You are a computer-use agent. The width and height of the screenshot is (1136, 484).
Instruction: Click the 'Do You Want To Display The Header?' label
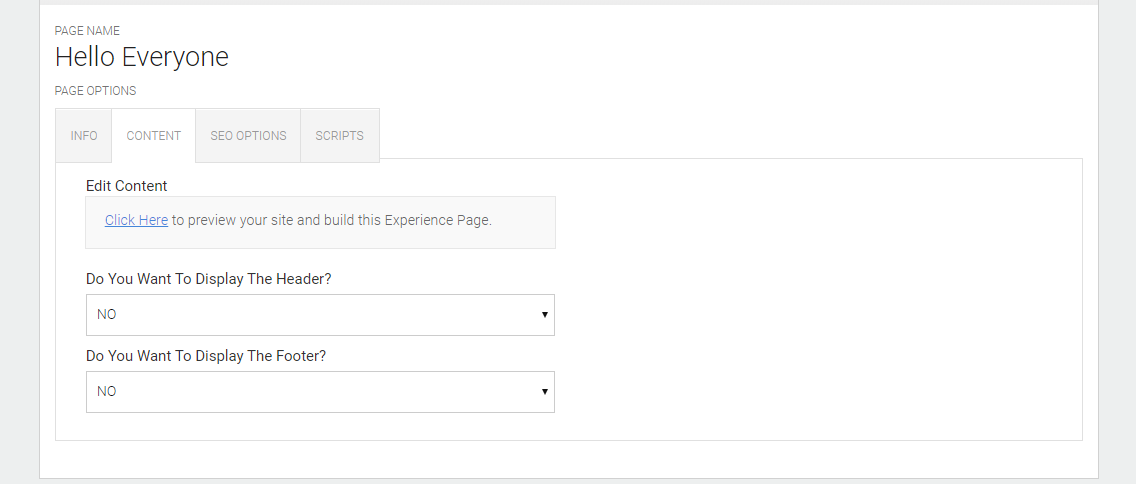pos(208,279)
